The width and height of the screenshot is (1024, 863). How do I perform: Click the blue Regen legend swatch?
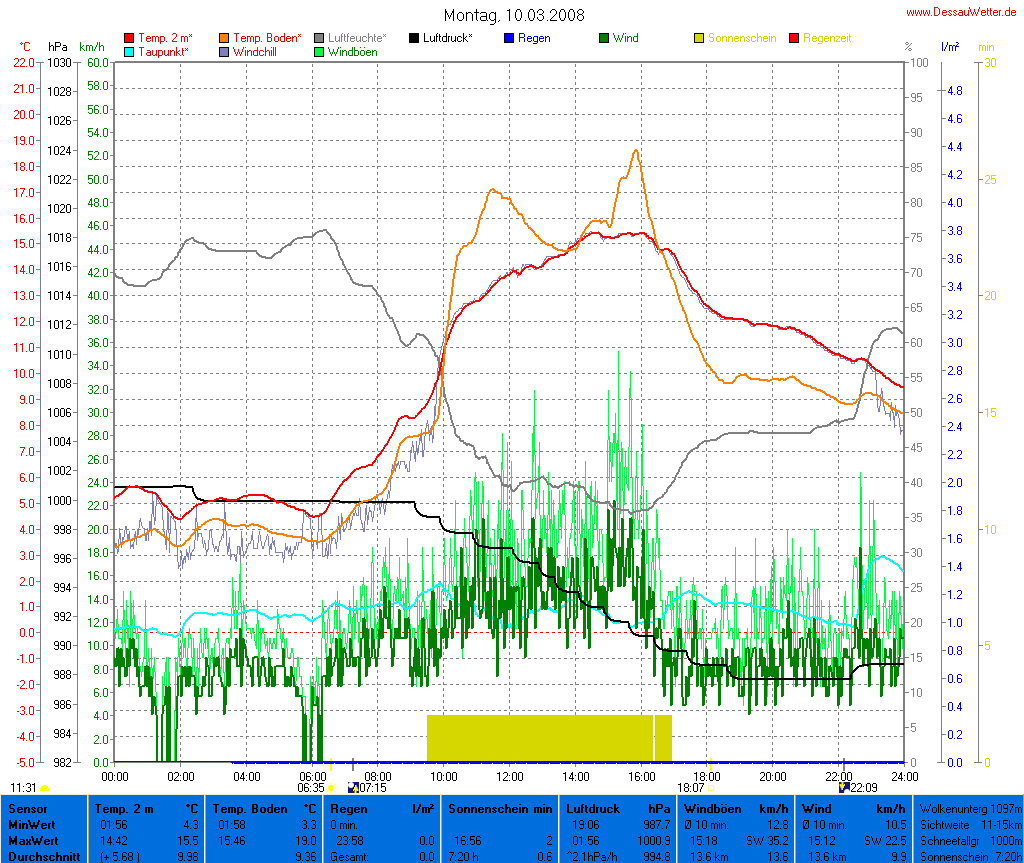[509, 38]
